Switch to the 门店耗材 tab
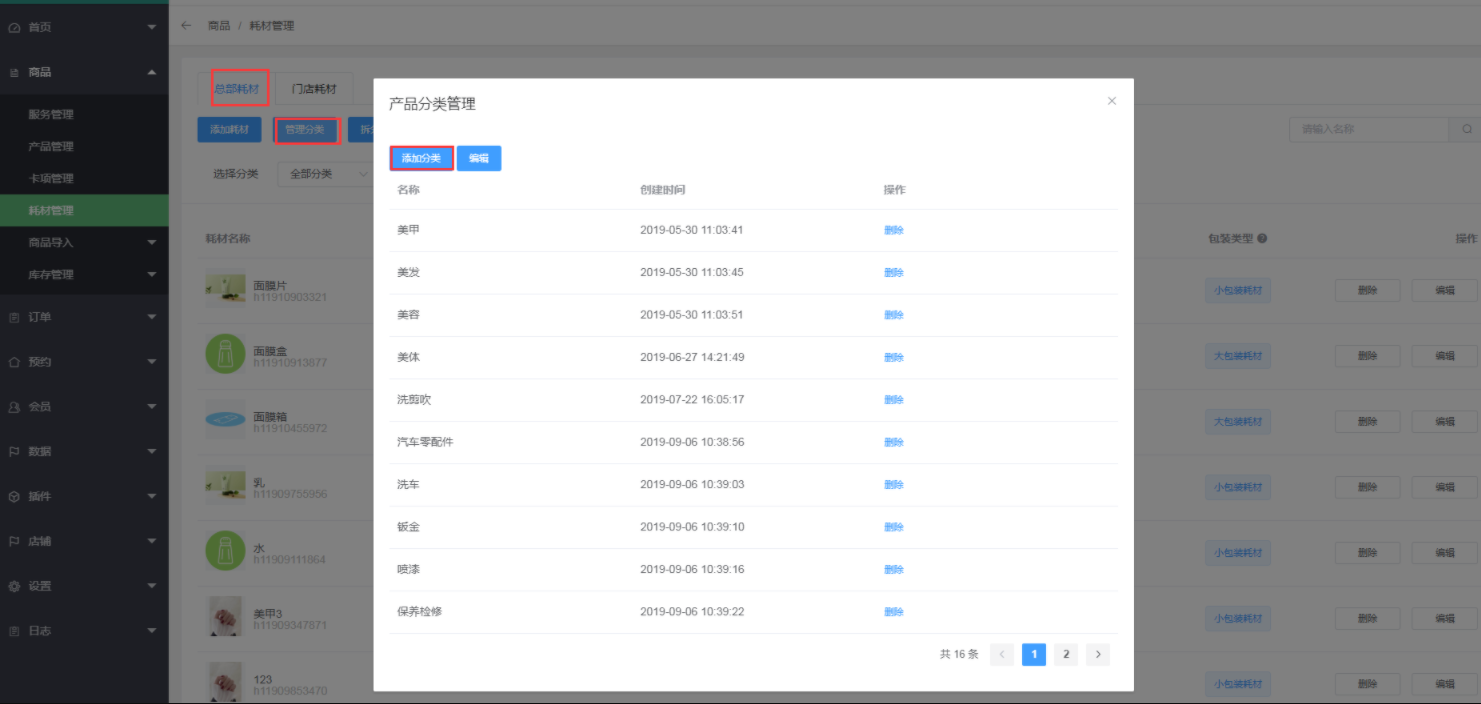 (x=314, y=89)
